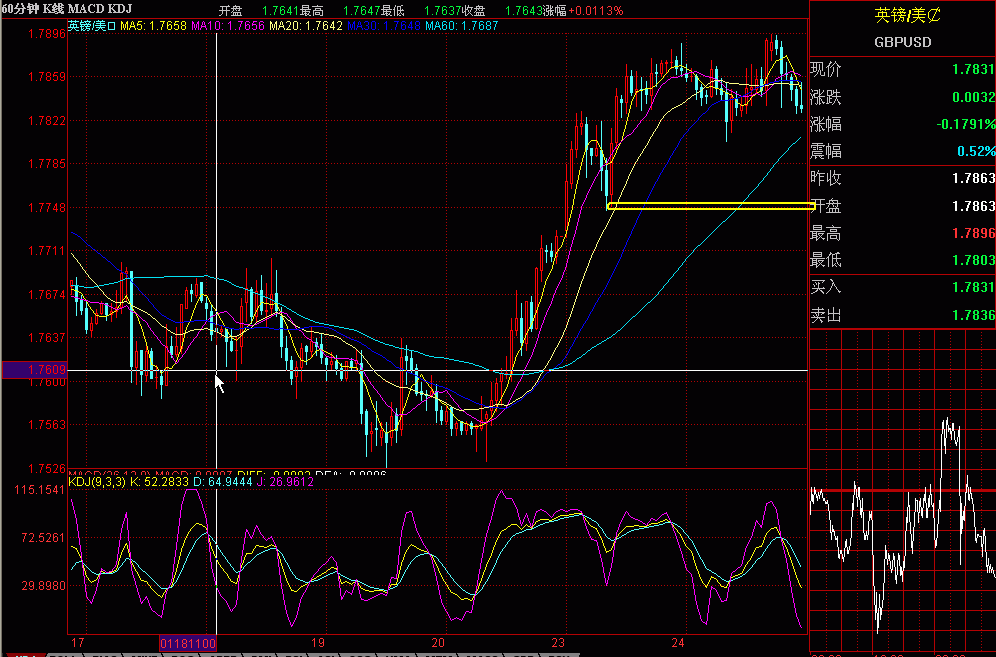Click the 1.7859 label on price axis
Image resolution: width=996 pixels, height=657 pixels.
[x=47, y=77]
